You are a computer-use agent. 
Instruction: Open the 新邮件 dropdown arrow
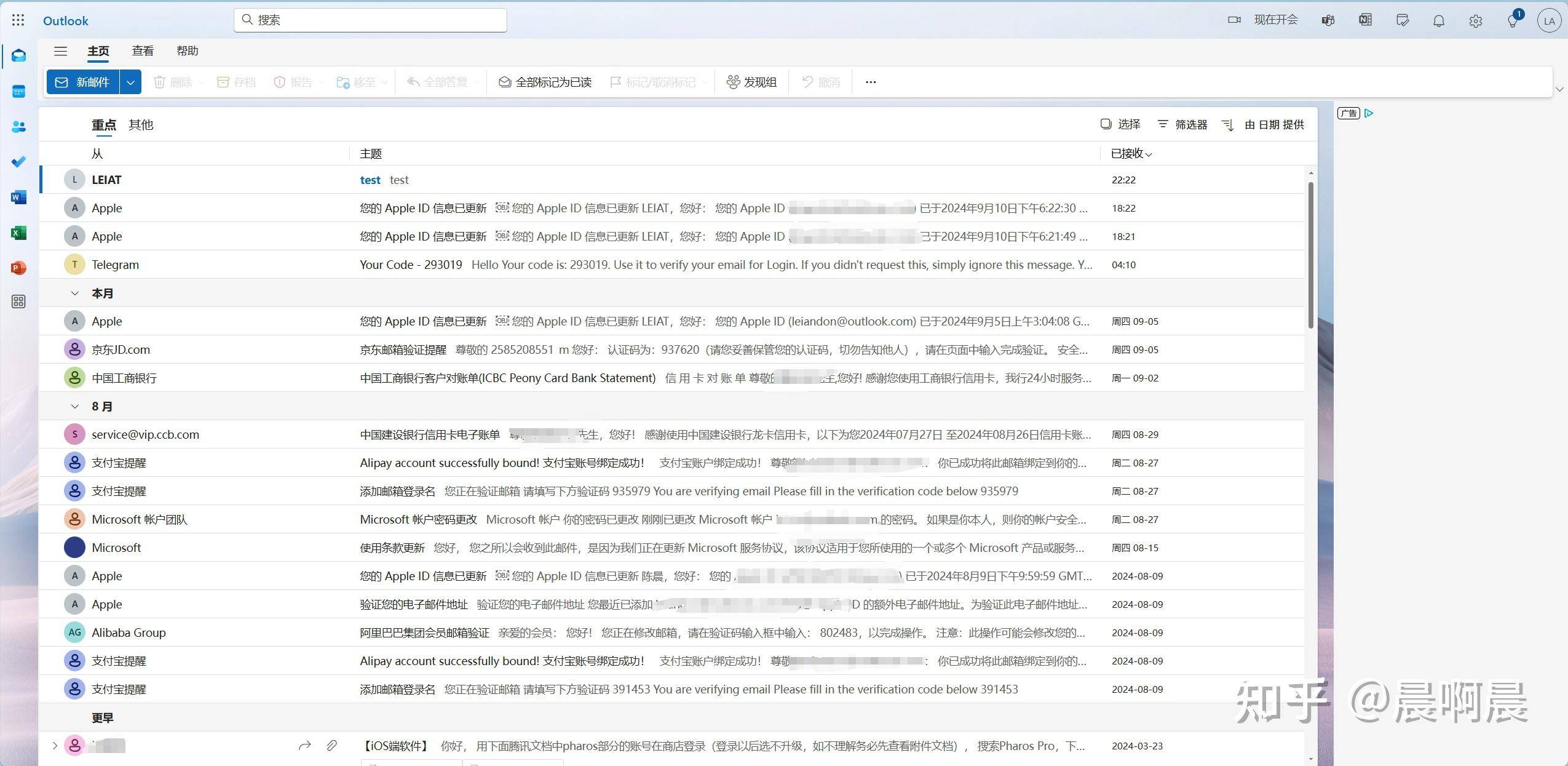(130, 82)
